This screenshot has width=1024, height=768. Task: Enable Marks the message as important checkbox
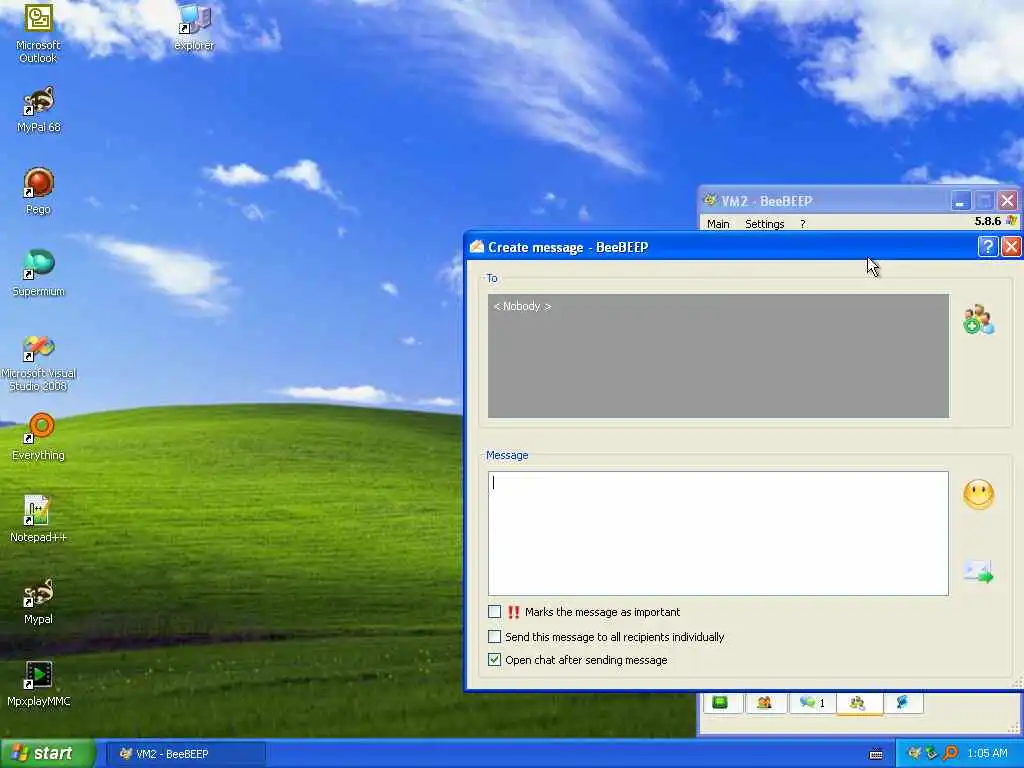[494, 612]
